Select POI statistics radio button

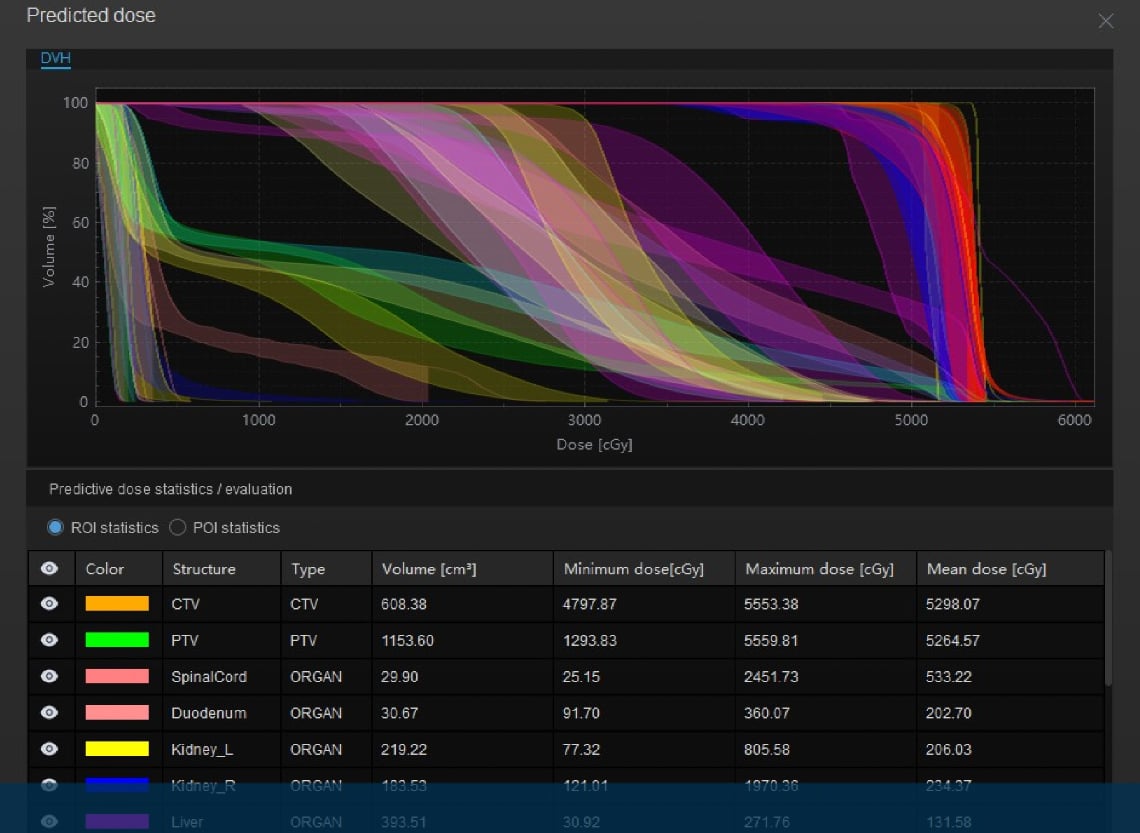pyautogui.click(x=177, y=527)
